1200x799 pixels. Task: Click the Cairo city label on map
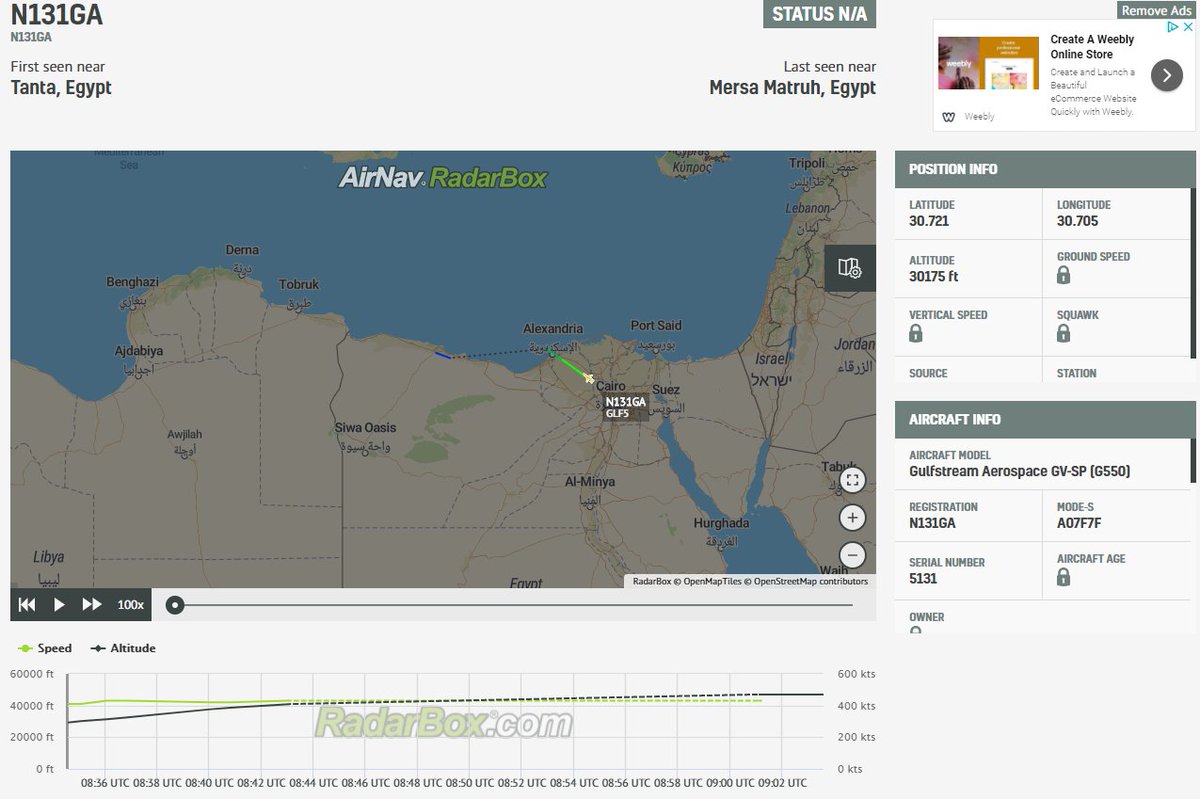pos(611,386)
